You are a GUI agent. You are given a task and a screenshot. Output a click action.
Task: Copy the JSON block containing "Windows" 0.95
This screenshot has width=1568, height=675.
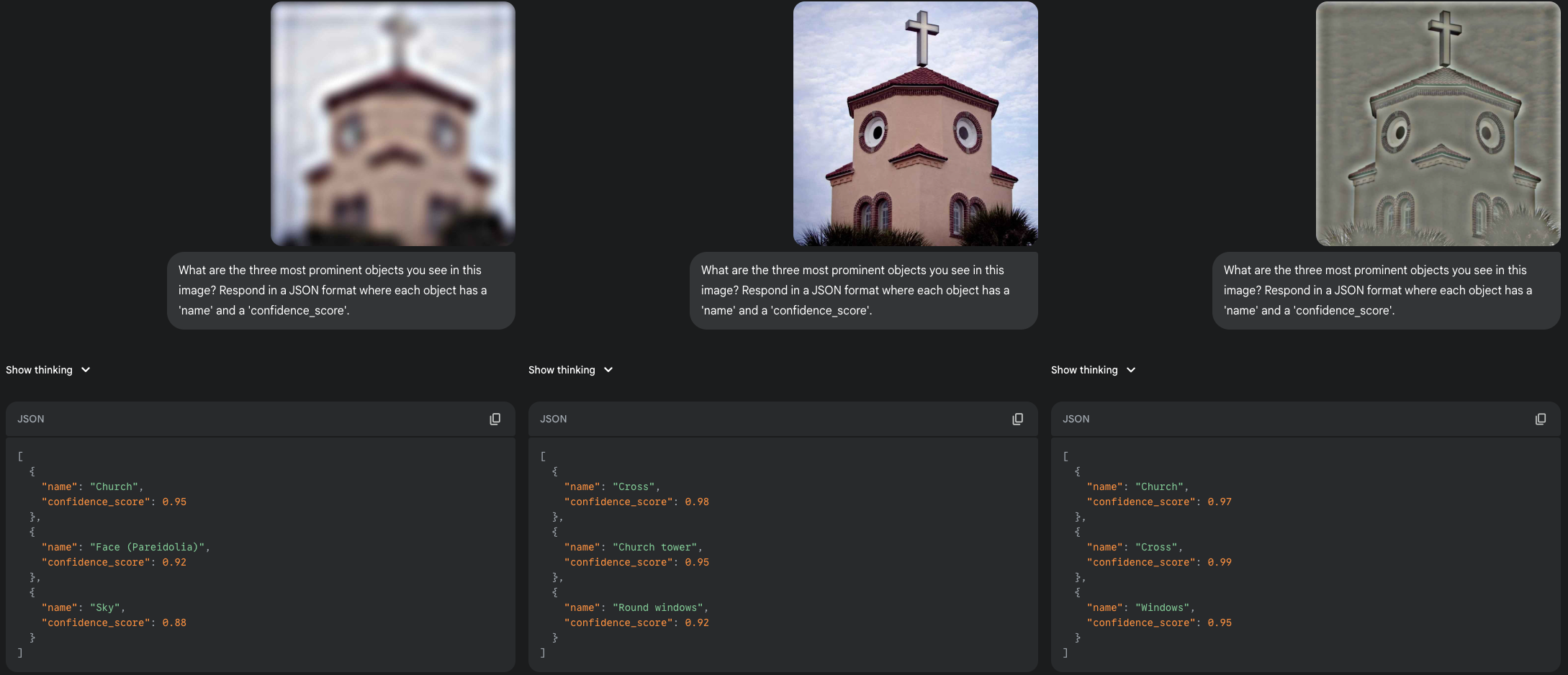pyautogui.click(x=1540, y=419)
